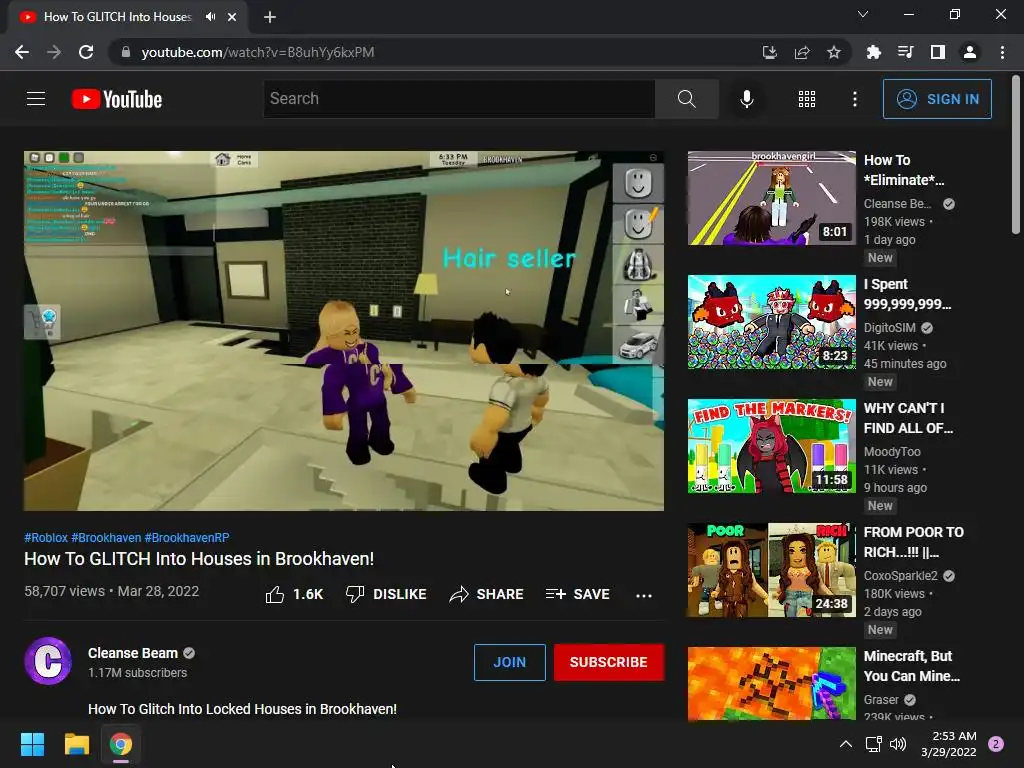The height and width of the screenshot is (768, 1024).
Task: Open Chrome profile icon
Action: click(x=970, y=52)
